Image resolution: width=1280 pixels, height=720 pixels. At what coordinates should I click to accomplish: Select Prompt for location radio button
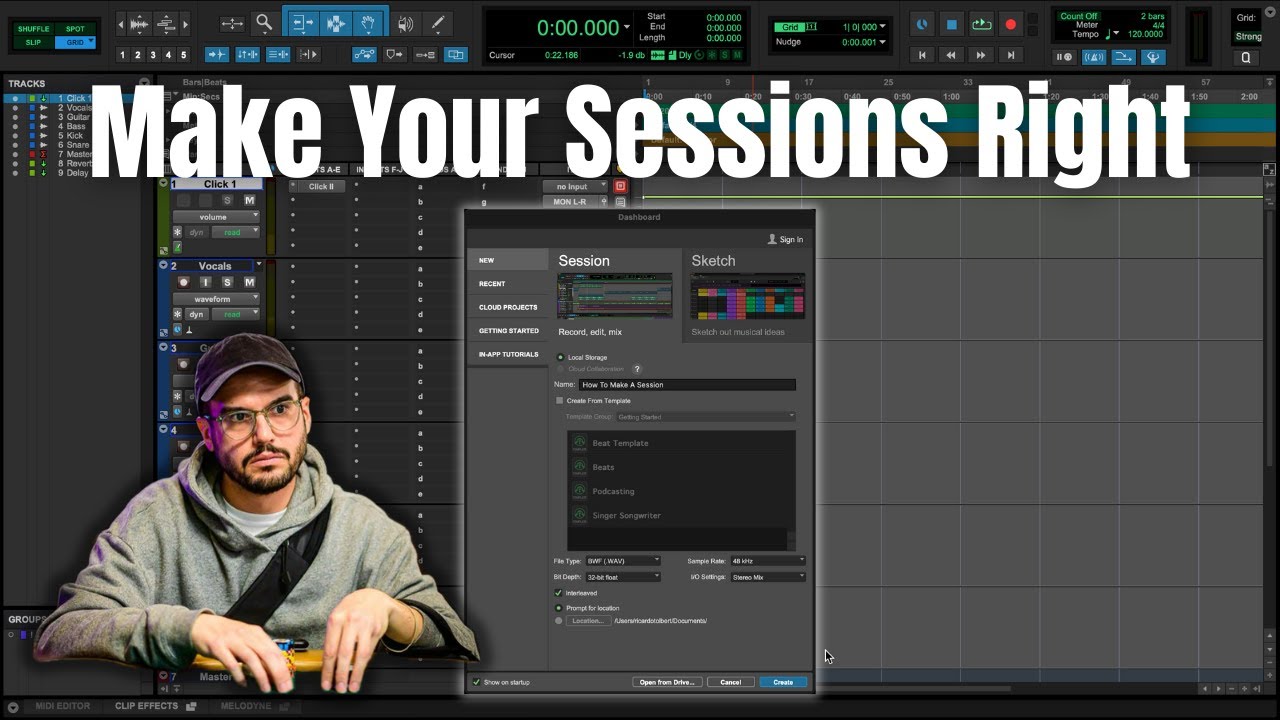pos(559,608)
